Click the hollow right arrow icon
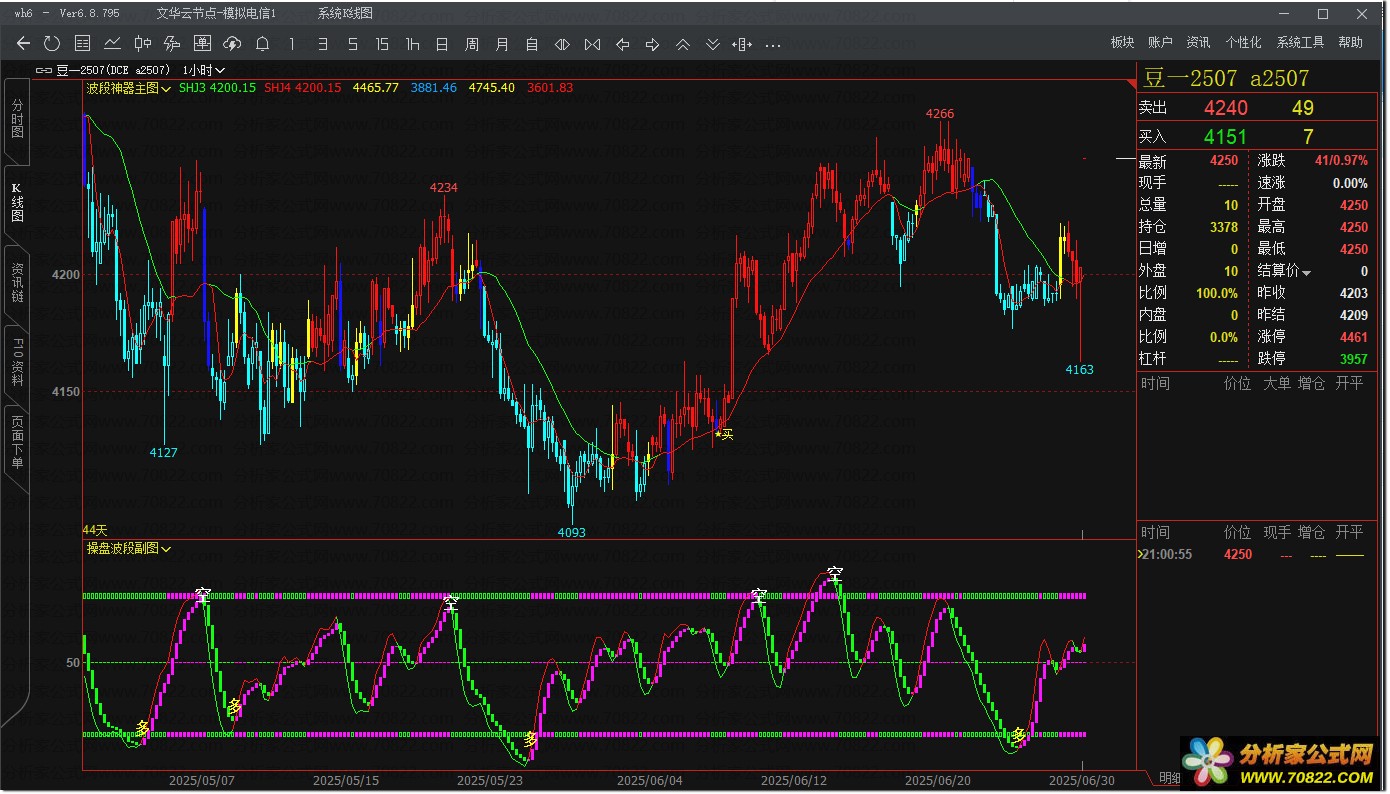This screenshot has width=1390, height=794. 652,44
